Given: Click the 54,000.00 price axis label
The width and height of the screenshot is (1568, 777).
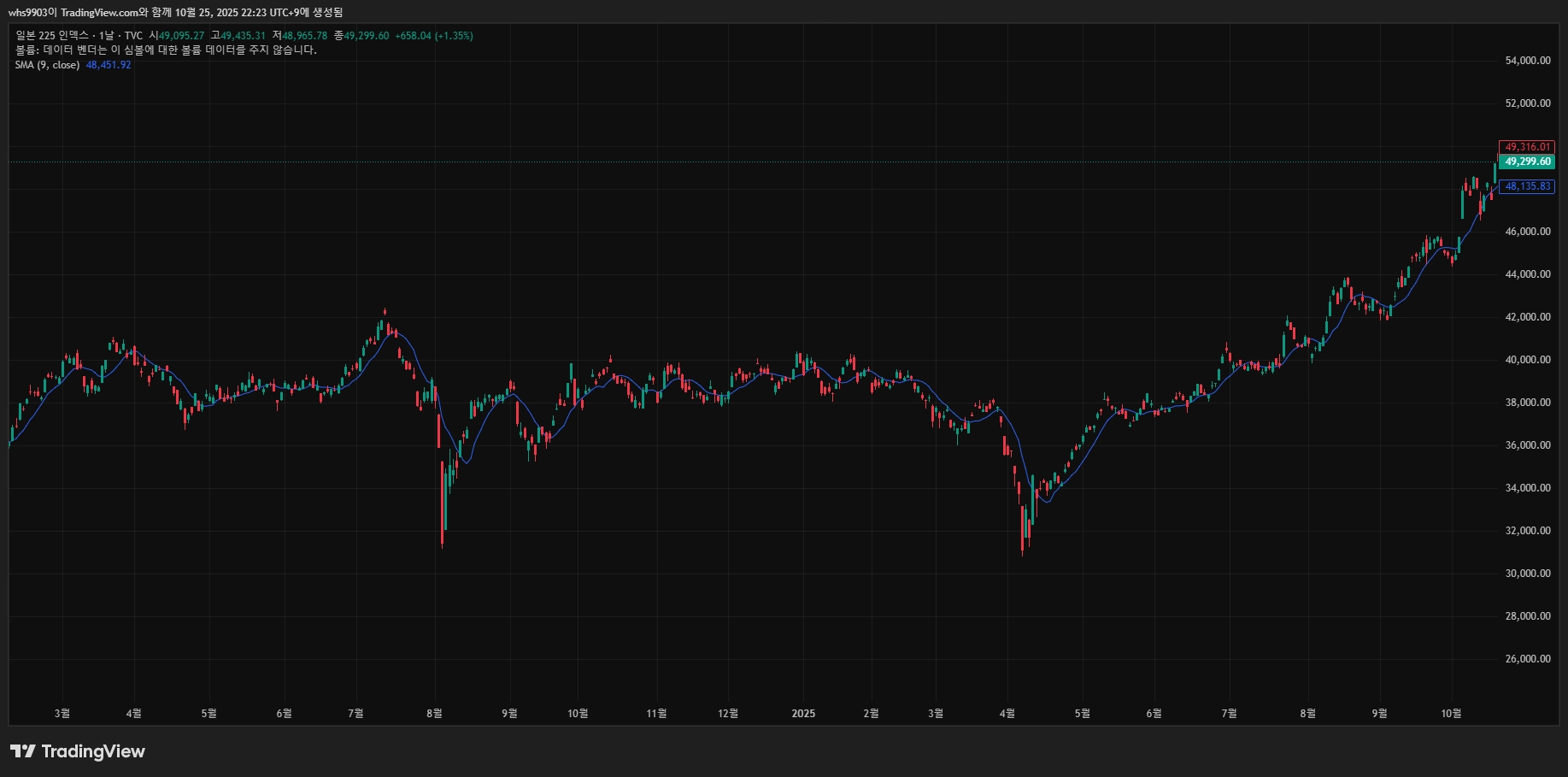Looking at the screenshot, I should pyautogui.click(x=1527, y=61).
